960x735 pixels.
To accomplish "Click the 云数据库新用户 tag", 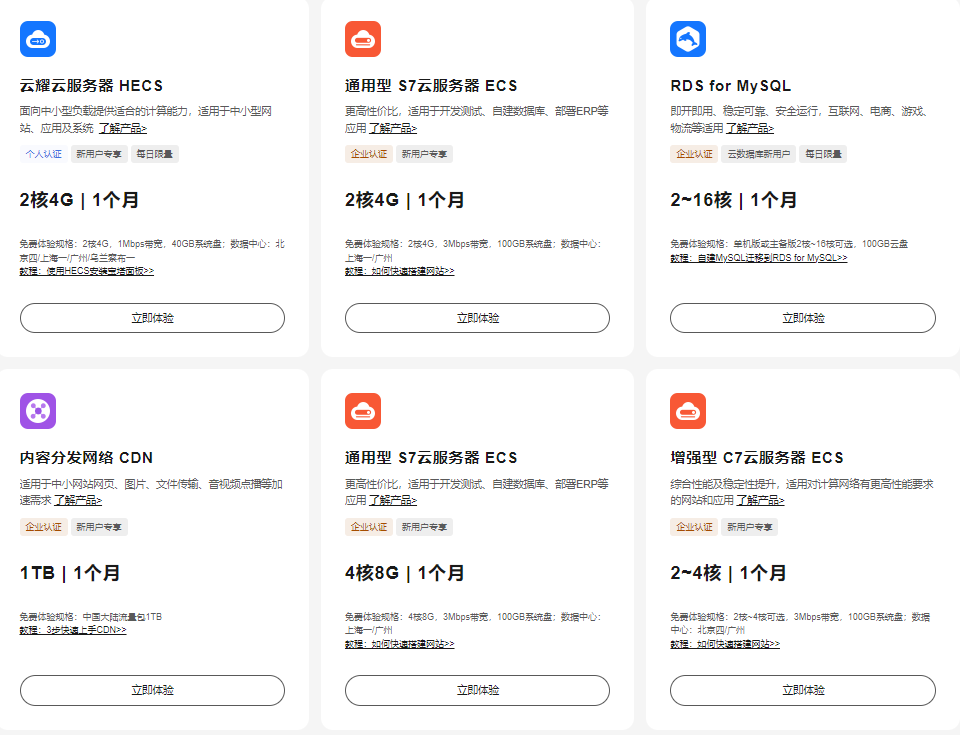I will [759, 154].
